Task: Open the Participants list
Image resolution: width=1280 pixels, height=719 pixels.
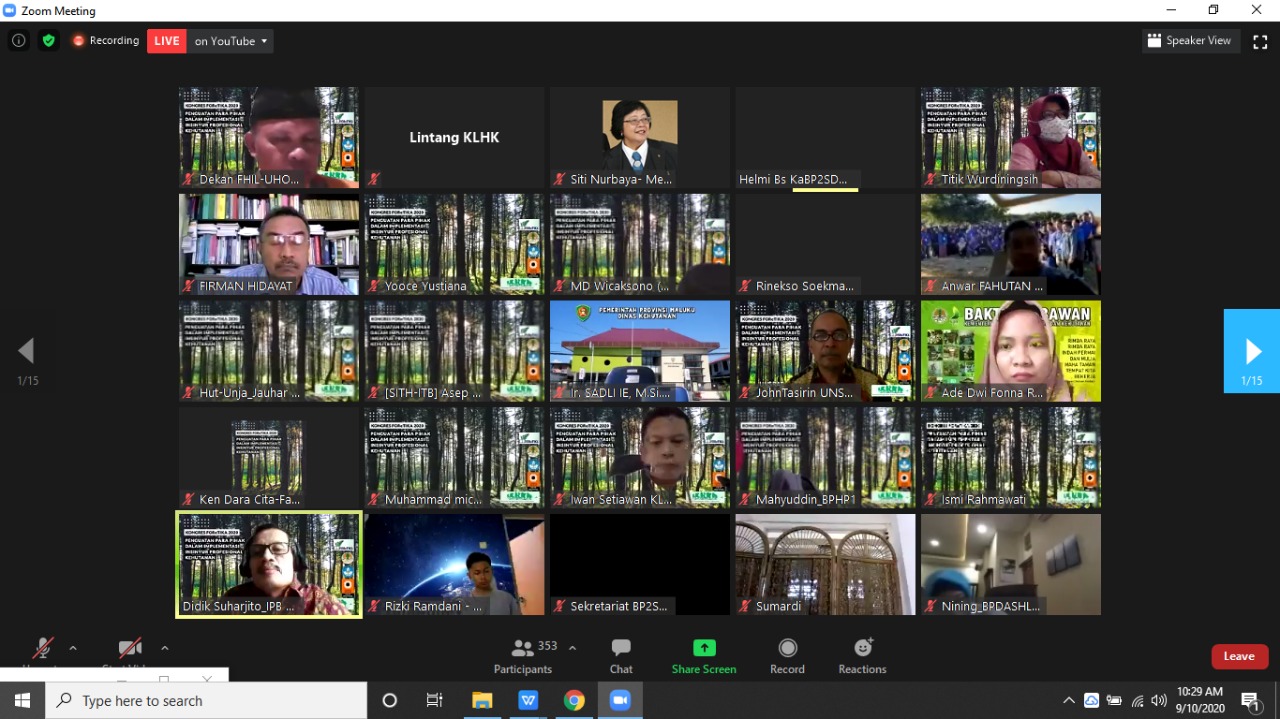Action: (523, 655)
